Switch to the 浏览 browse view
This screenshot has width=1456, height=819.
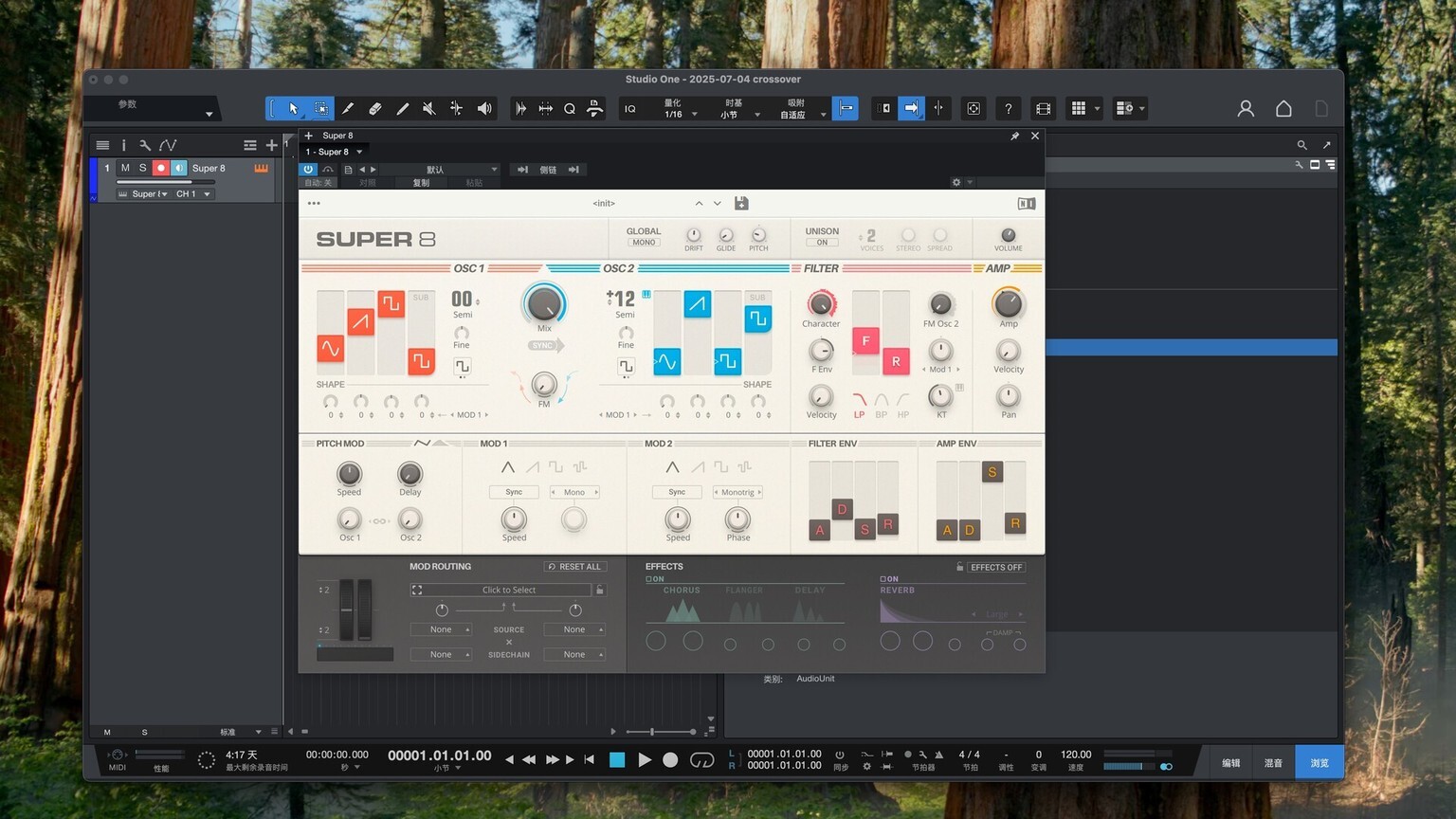click(1319, 762)
